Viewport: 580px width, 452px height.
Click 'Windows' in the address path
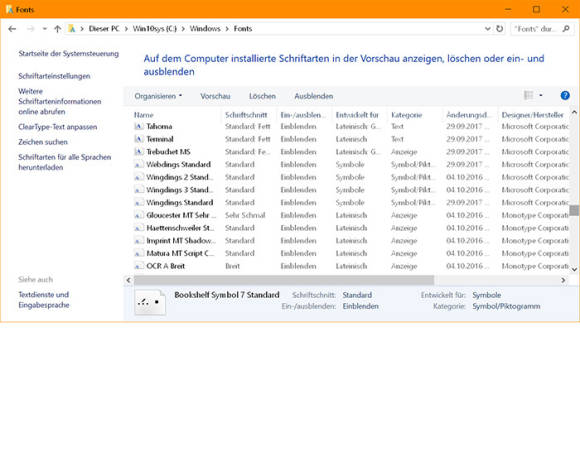[205, 29]
